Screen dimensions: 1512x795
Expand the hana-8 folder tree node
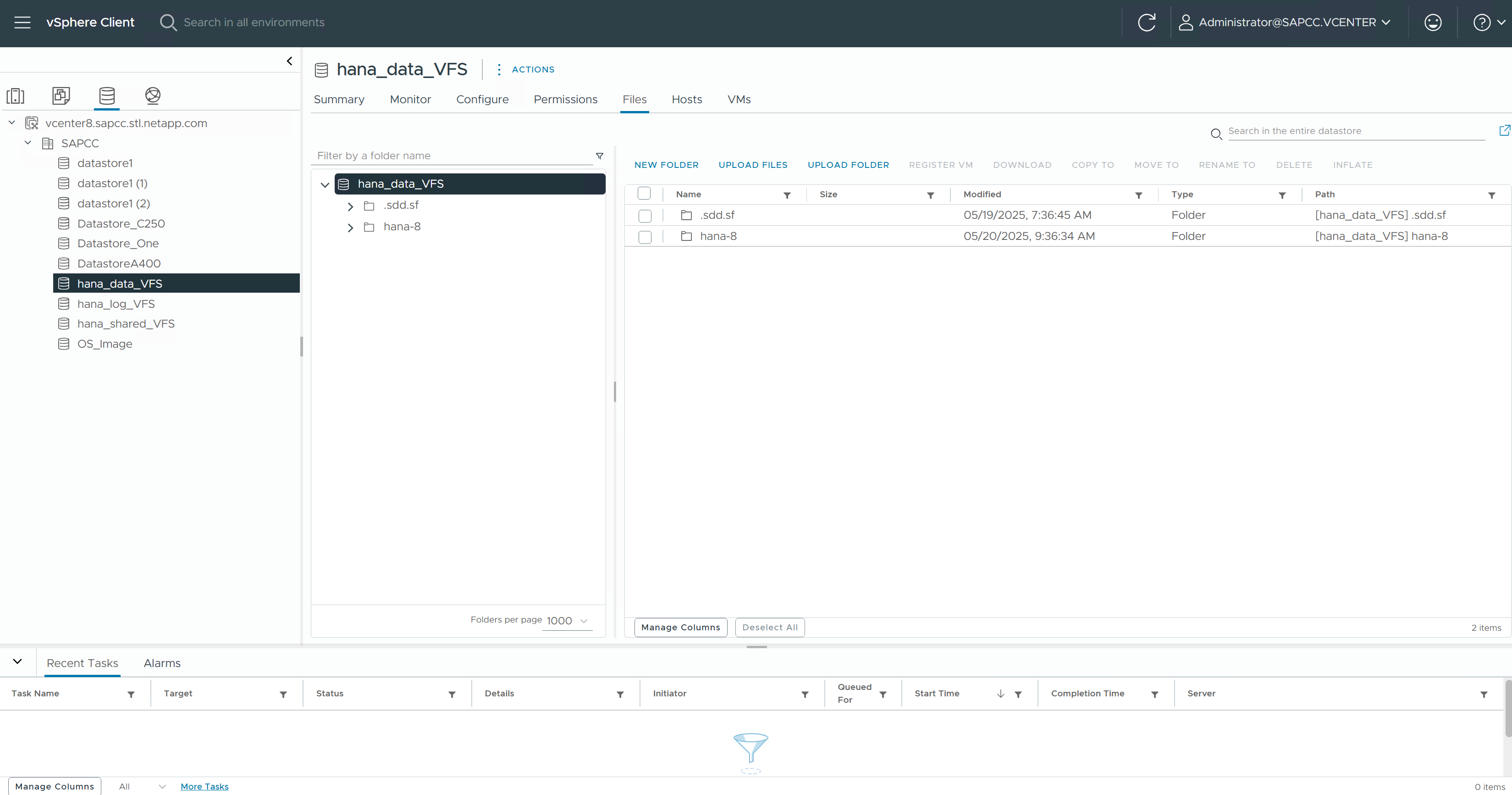(x=350, y=227)
